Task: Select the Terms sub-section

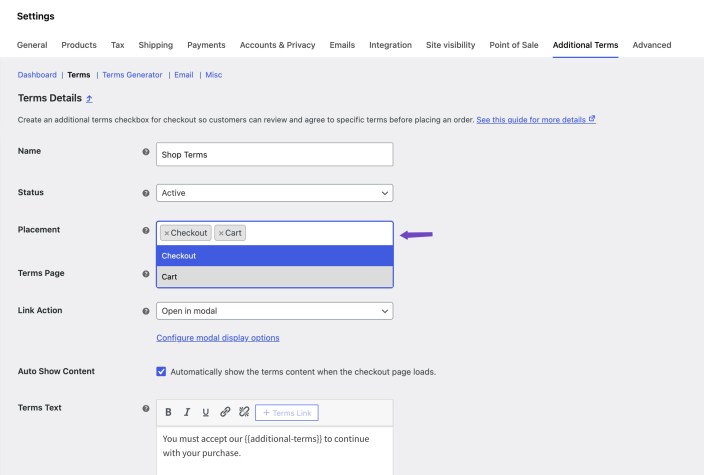Action: (79, 75)
